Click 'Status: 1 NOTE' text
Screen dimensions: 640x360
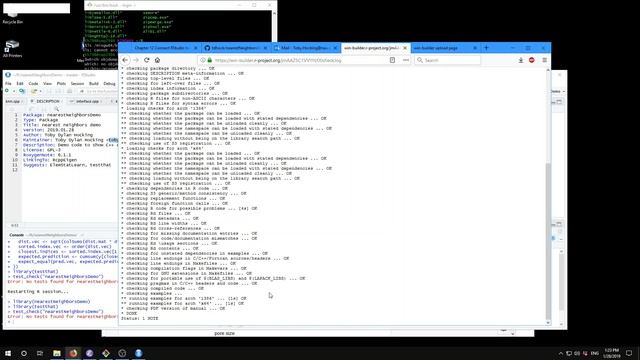coord(140,318)
